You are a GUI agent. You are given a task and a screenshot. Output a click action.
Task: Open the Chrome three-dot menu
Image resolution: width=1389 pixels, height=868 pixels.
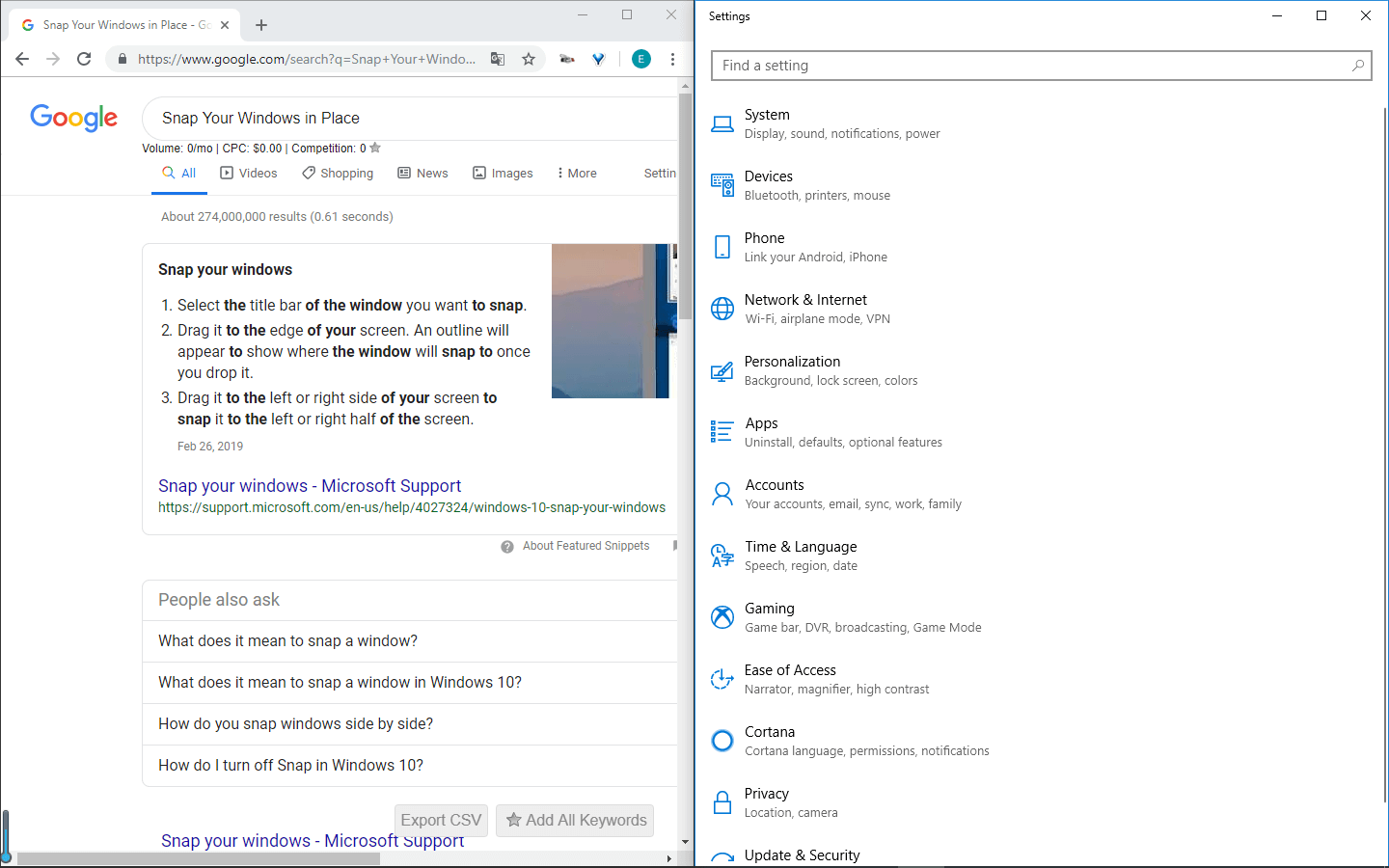(672, 59)
